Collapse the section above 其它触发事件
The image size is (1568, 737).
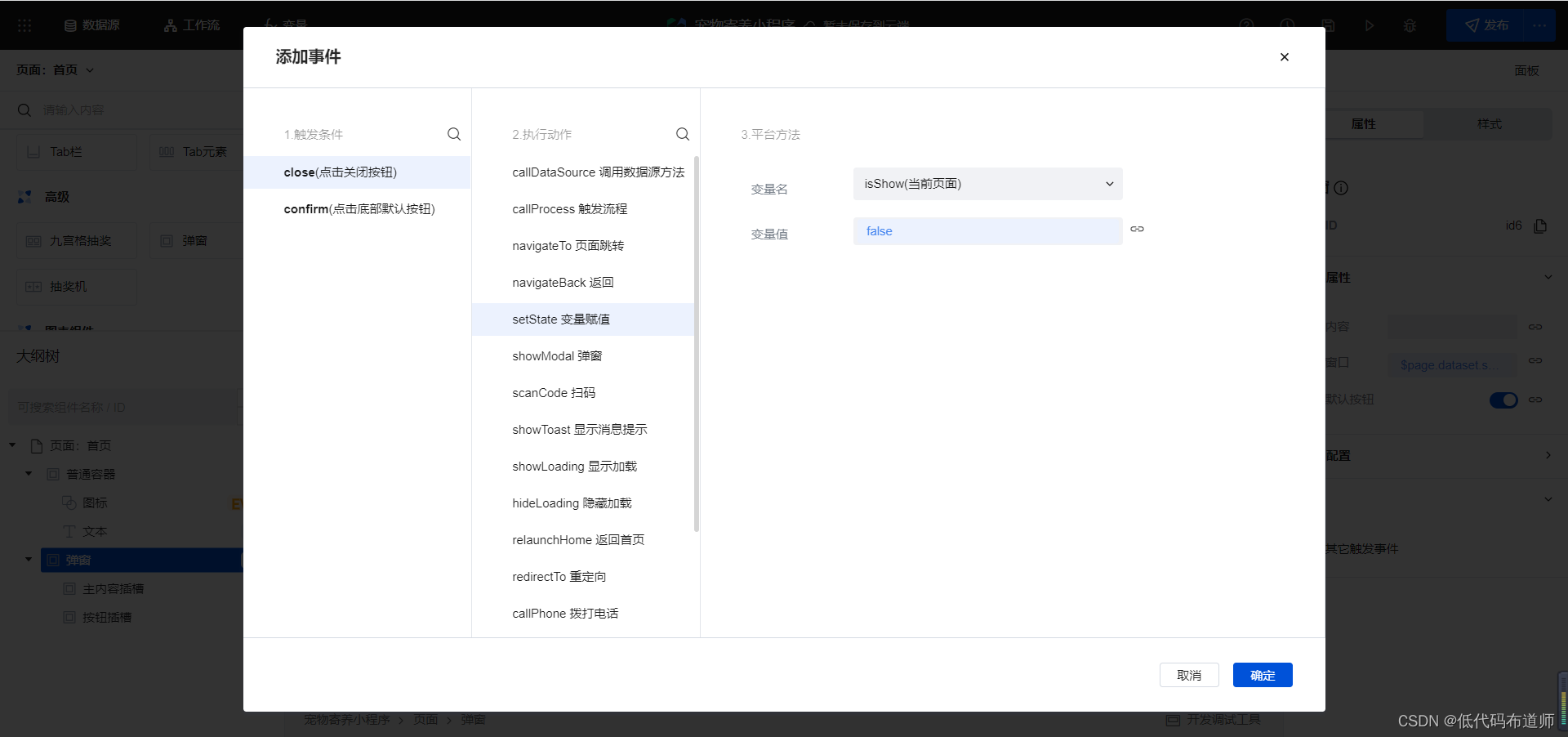[x=1548, y=499]
